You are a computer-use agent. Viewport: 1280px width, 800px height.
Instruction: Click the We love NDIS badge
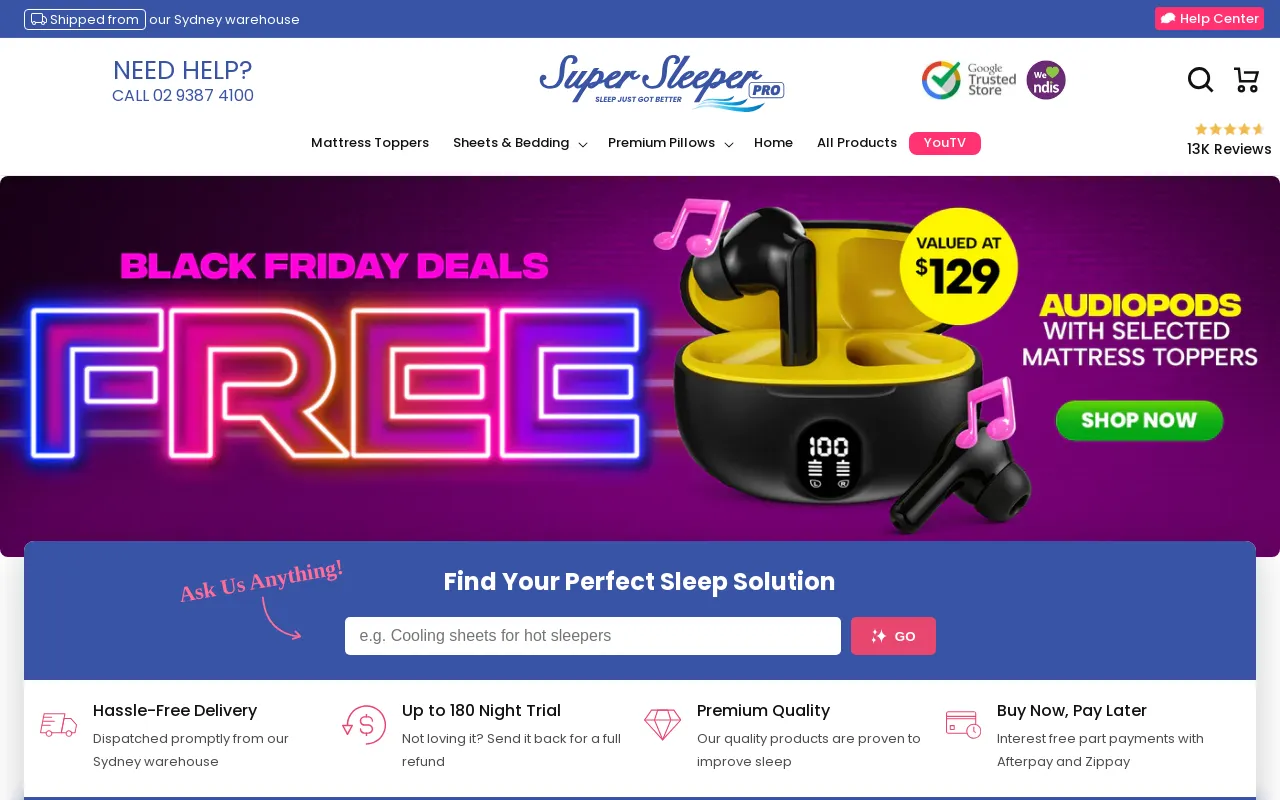(1046, 80)
